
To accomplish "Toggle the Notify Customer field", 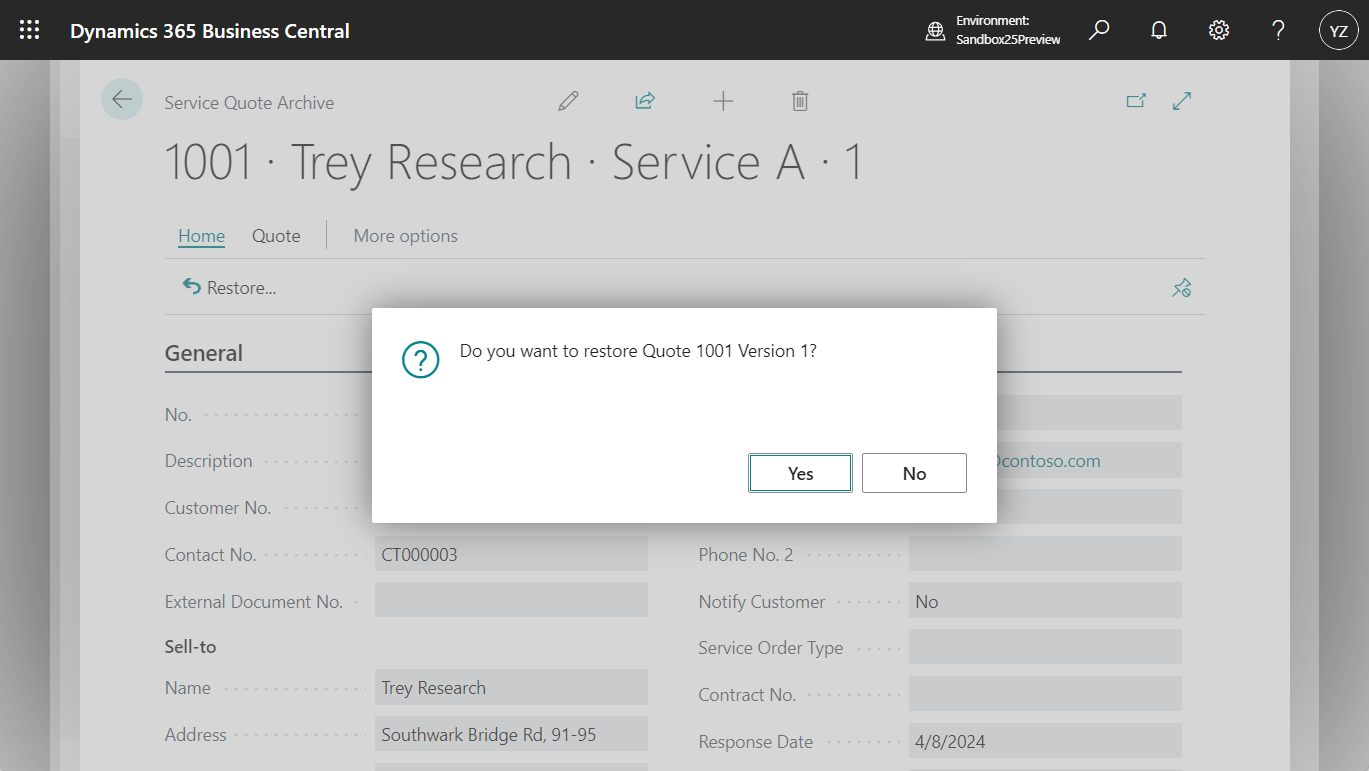I will coord(1045,601).
